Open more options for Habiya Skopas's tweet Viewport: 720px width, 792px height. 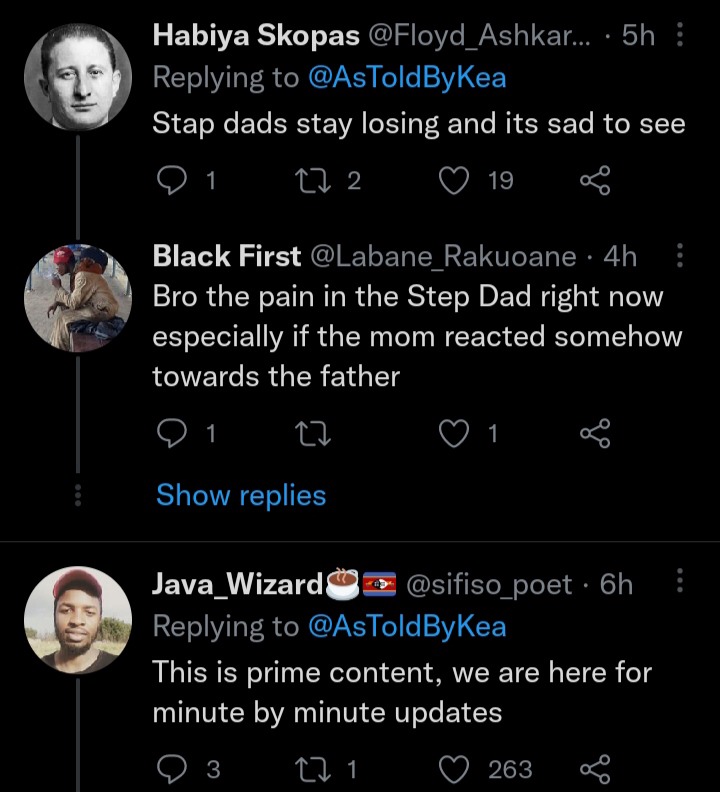click(680, 35)
